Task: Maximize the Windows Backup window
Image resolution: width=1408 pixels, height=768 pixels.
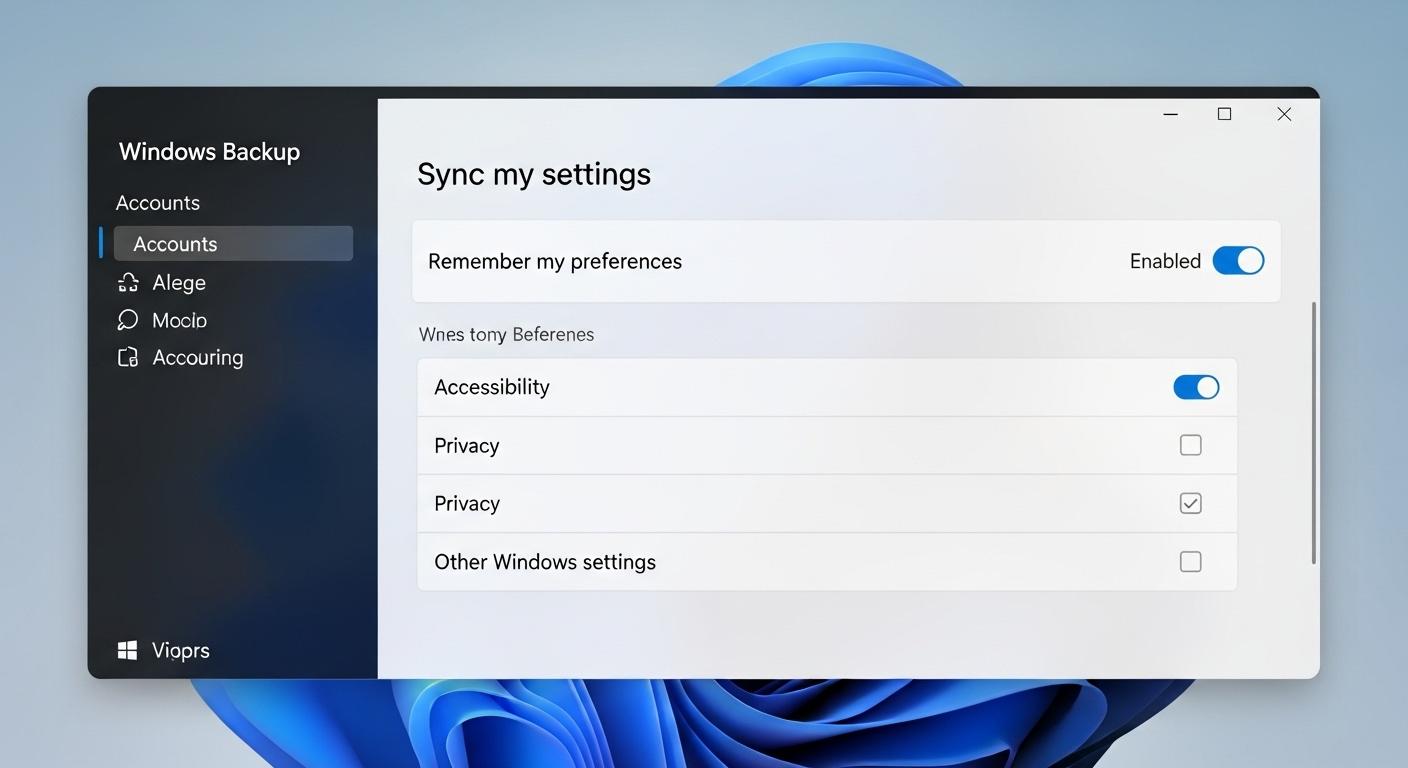Action: [x=1224, y=115]
